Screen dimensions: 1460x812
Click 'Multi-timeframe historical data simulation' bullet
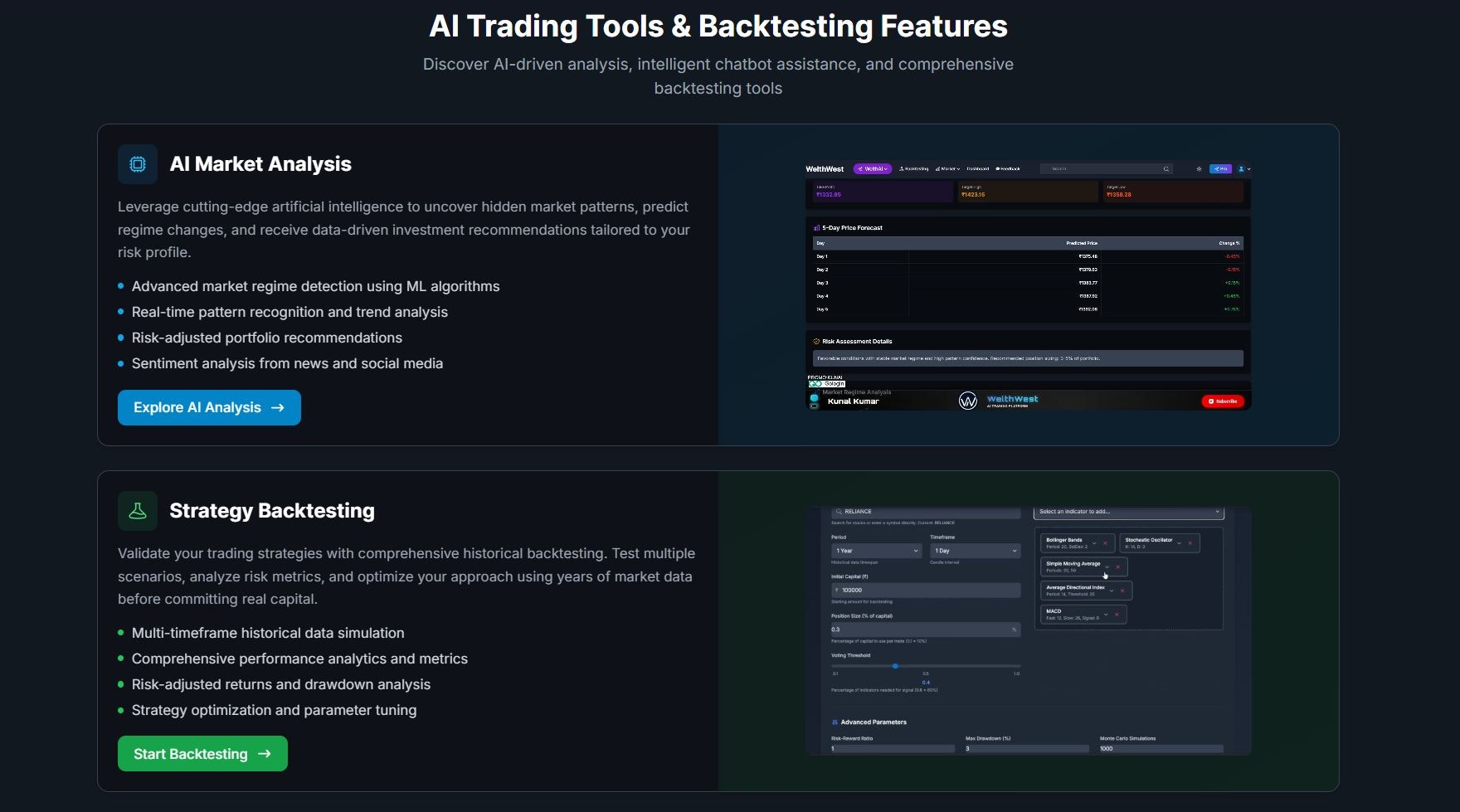coord(268,633)
